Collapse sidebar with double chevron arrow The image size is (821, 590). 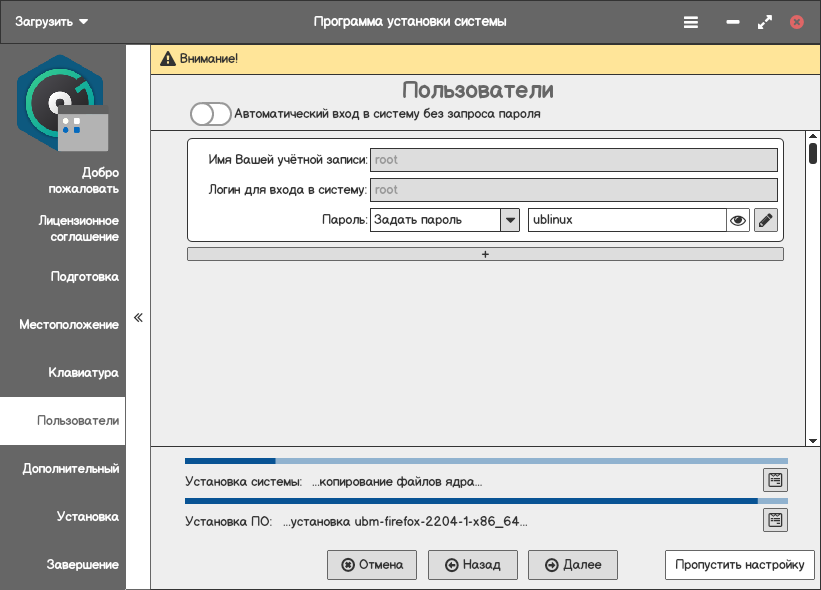coord(138,318)
